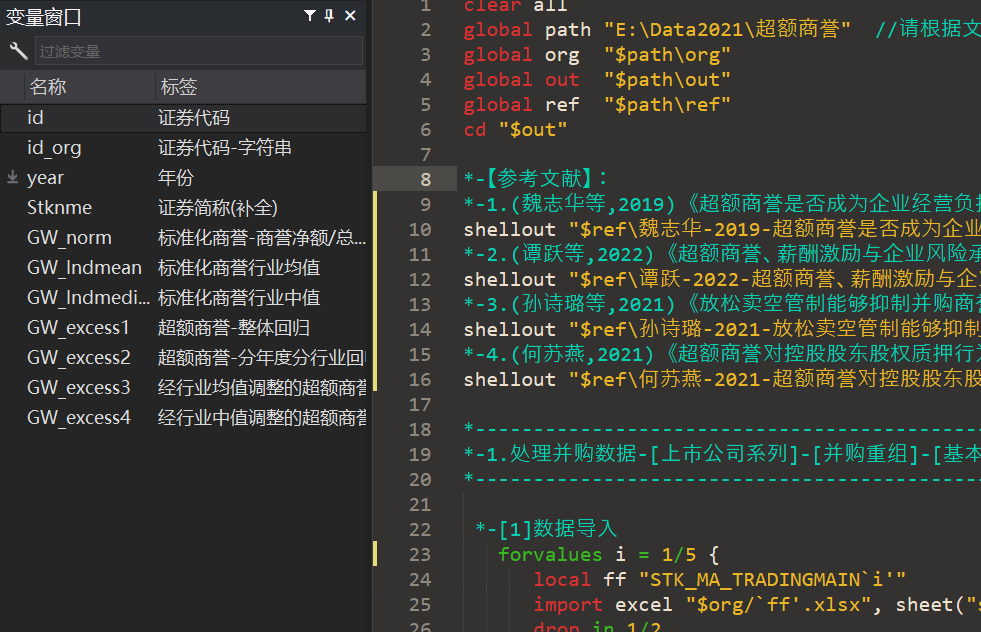This screenshot has height=632, width=981.
Task: Click the shellout 孙诗璐-2021 code line
Action: [722, 329]
